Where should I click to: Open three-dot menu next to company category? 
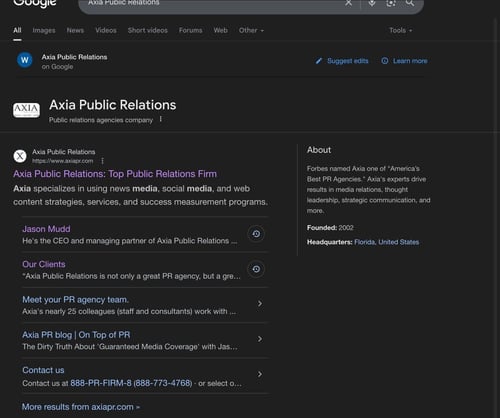pyautogui.click(x=161, y=119)
